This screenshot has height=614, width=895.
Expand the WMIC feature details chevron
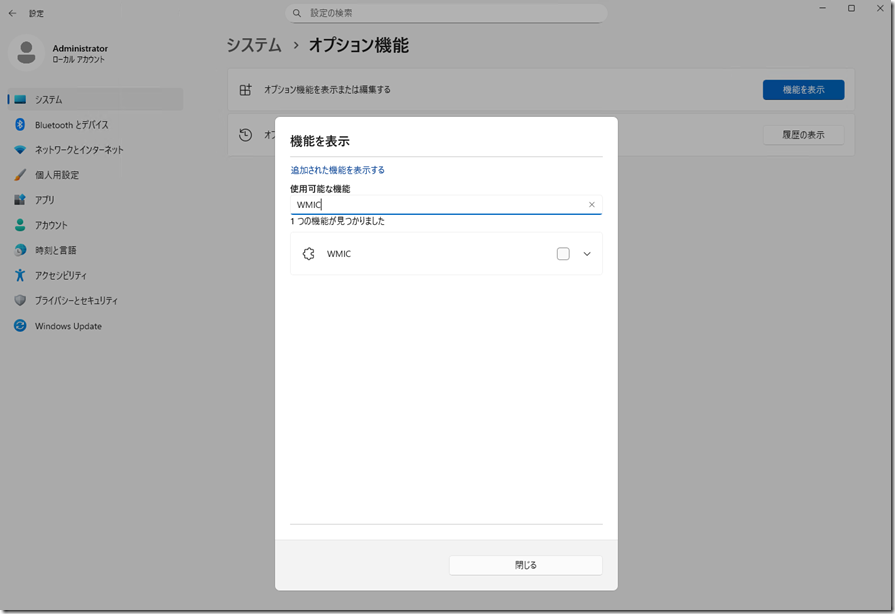588,253
